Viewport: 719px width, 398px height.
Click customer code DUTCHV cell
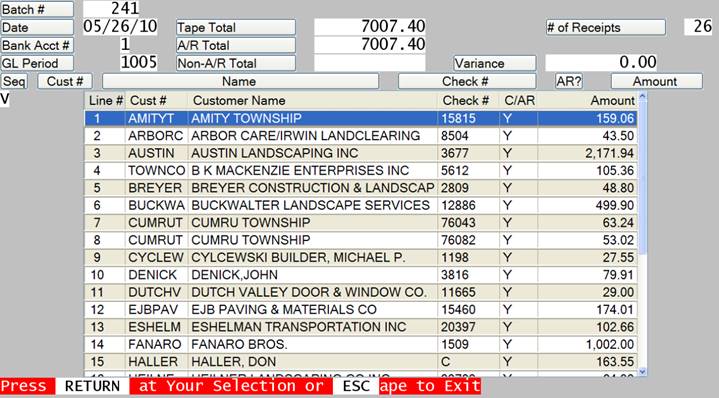[156, 293]
